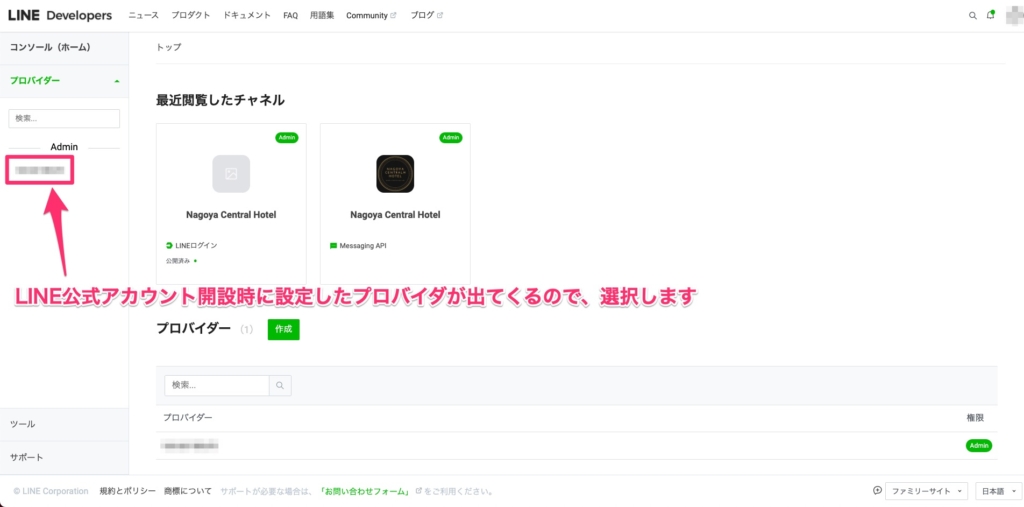
Task: Click the green 作成 button
Action: [x=283, y=329]
